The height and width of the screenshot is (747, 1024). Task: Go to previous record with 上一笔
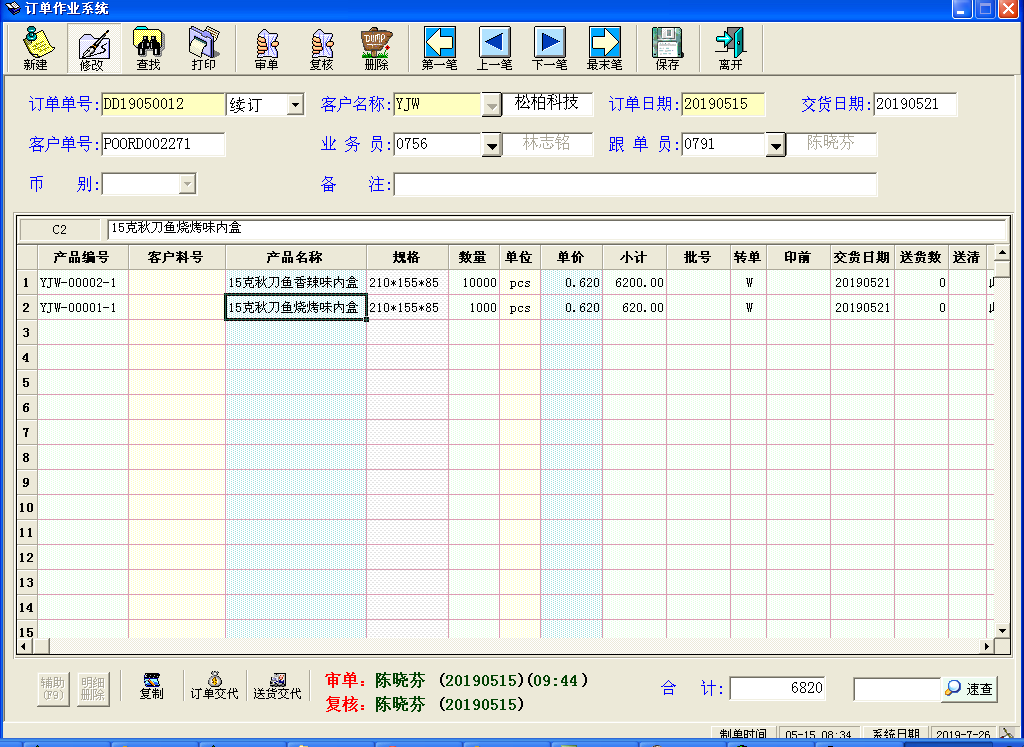[494, 48]
